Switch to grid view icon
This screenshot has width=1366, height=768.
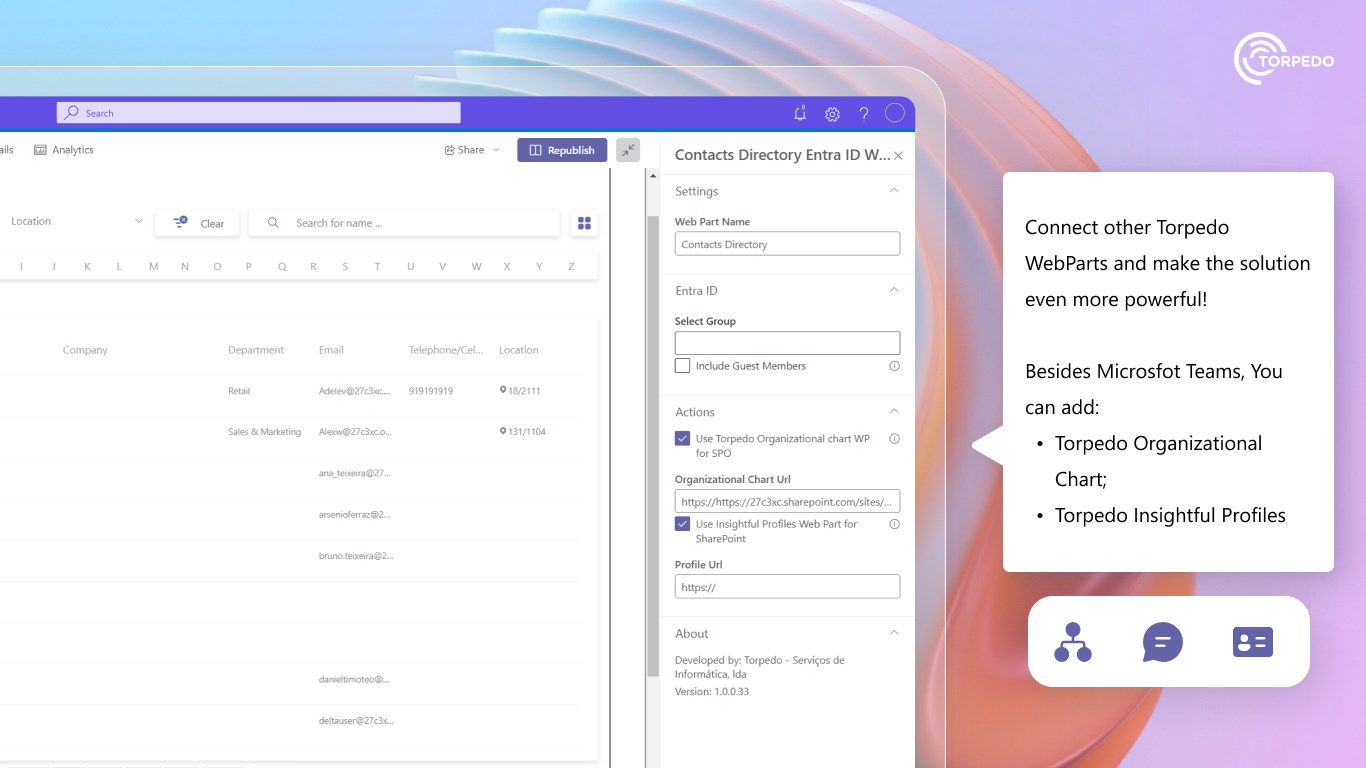[x=585, y=223]
